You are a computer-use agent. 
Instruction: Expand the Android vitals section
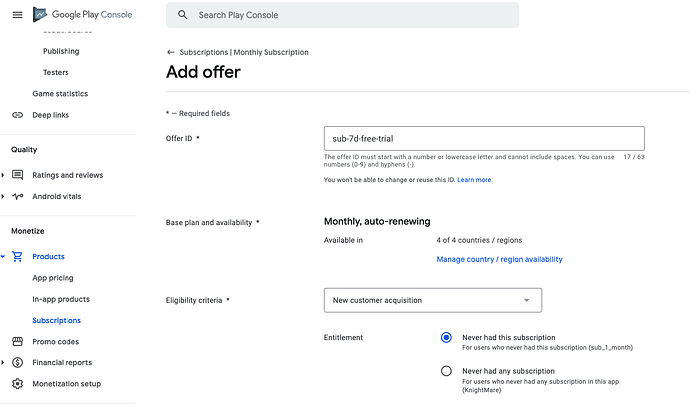coord(3,196)
